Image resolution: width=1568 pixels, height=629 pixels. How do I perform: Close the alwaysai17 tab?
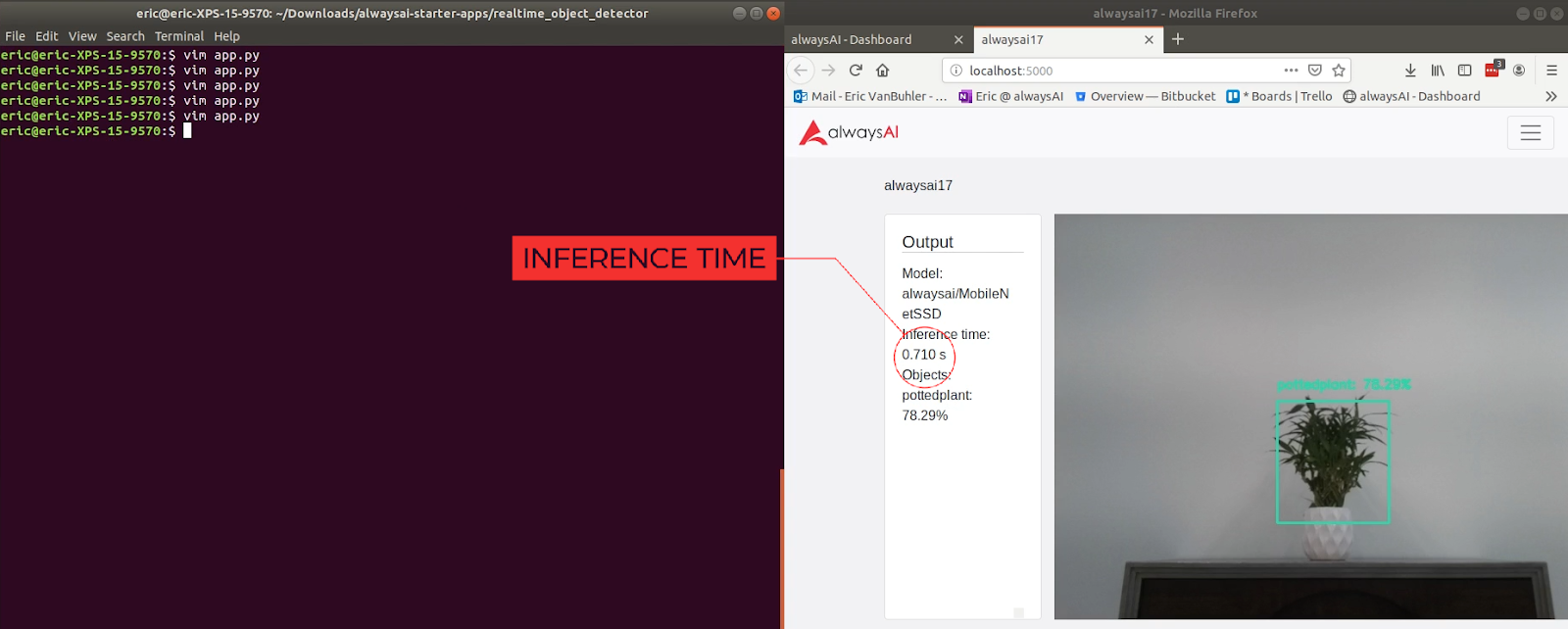tap(1149, 40)
